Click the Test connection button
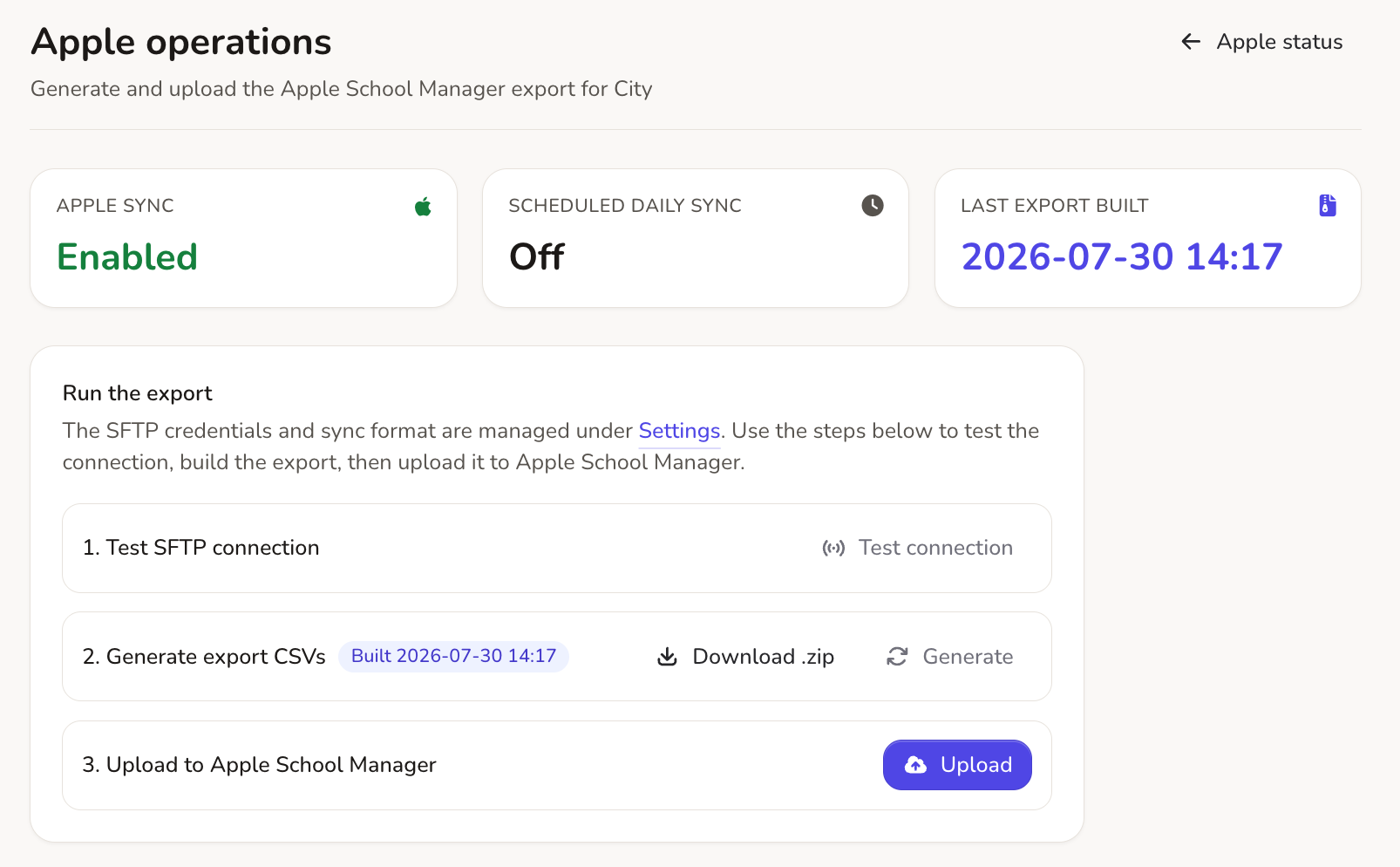Image resolution: width=1400 pixels, height=867 pixels. (x=918, y=548)
